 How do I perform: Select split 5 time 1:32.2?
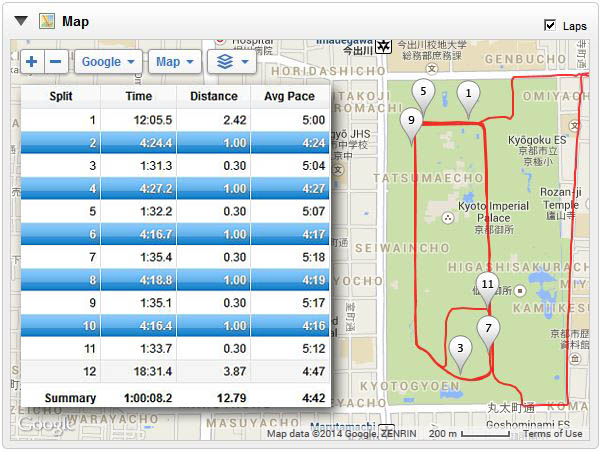(x=156, y=211)
